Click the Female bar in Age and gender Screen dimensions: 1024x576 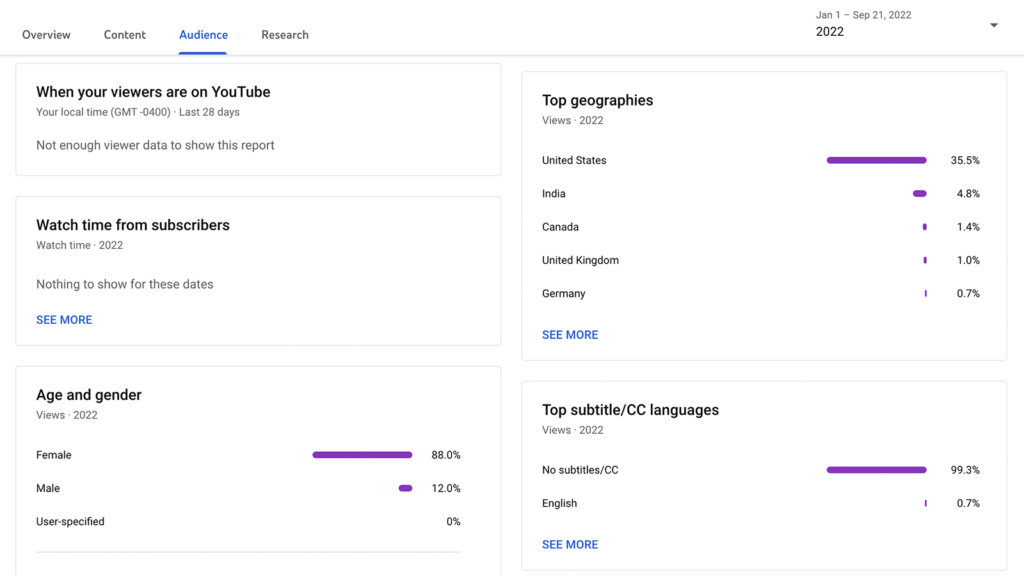362,454
